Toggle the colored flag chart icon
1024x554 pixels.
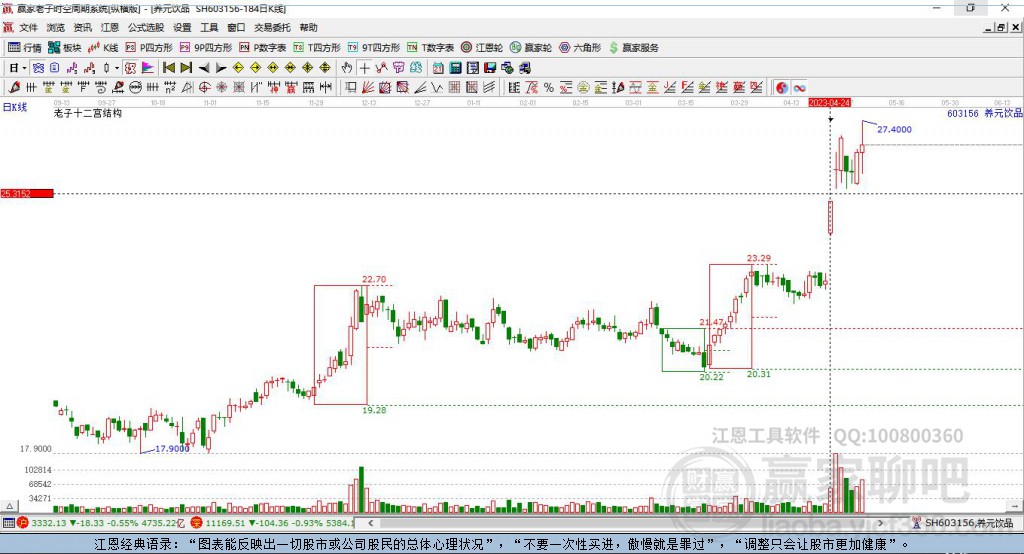[x=148, y=68]
